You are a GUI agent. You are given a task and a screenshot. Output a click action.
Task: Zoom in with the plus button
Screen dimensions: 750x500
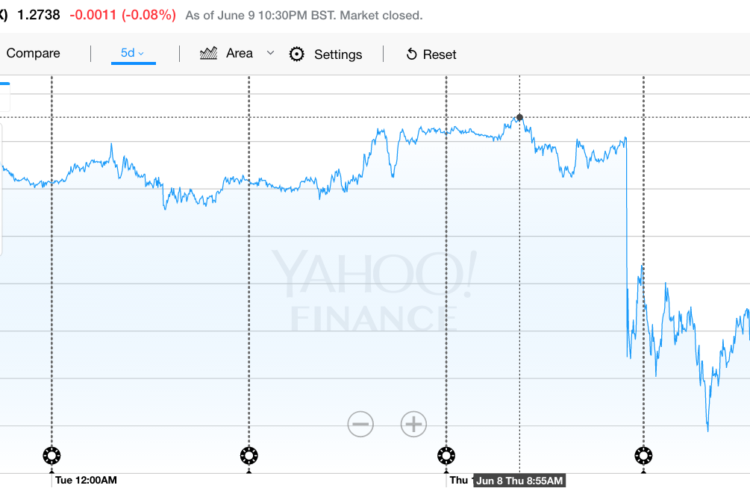414,424
